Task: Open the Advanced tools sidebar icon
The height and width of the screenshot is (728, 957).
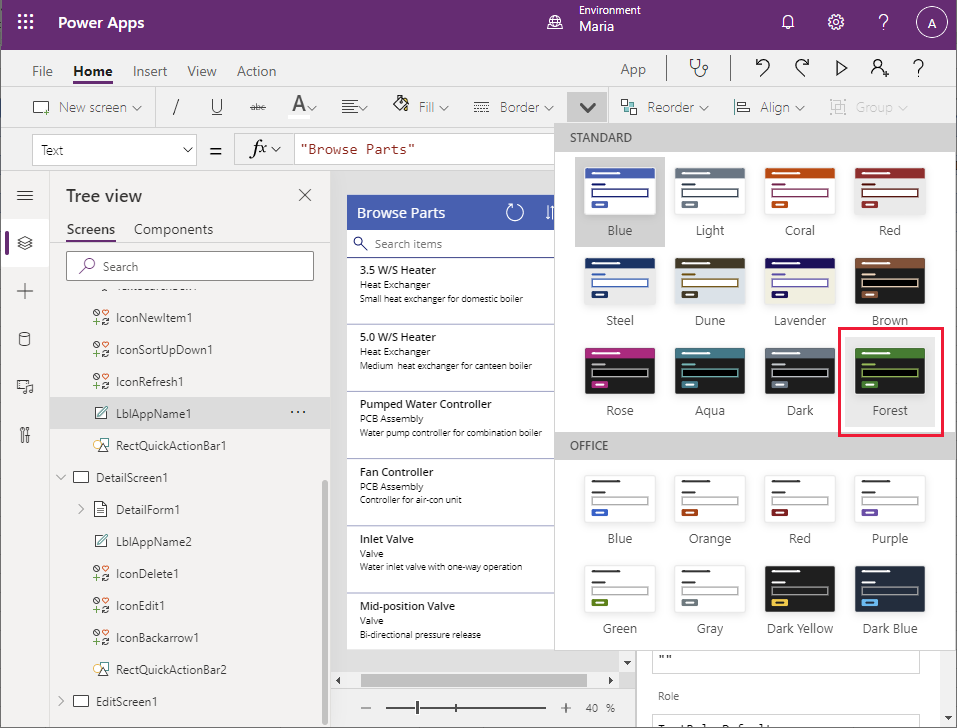Action: tap(25, 435)
